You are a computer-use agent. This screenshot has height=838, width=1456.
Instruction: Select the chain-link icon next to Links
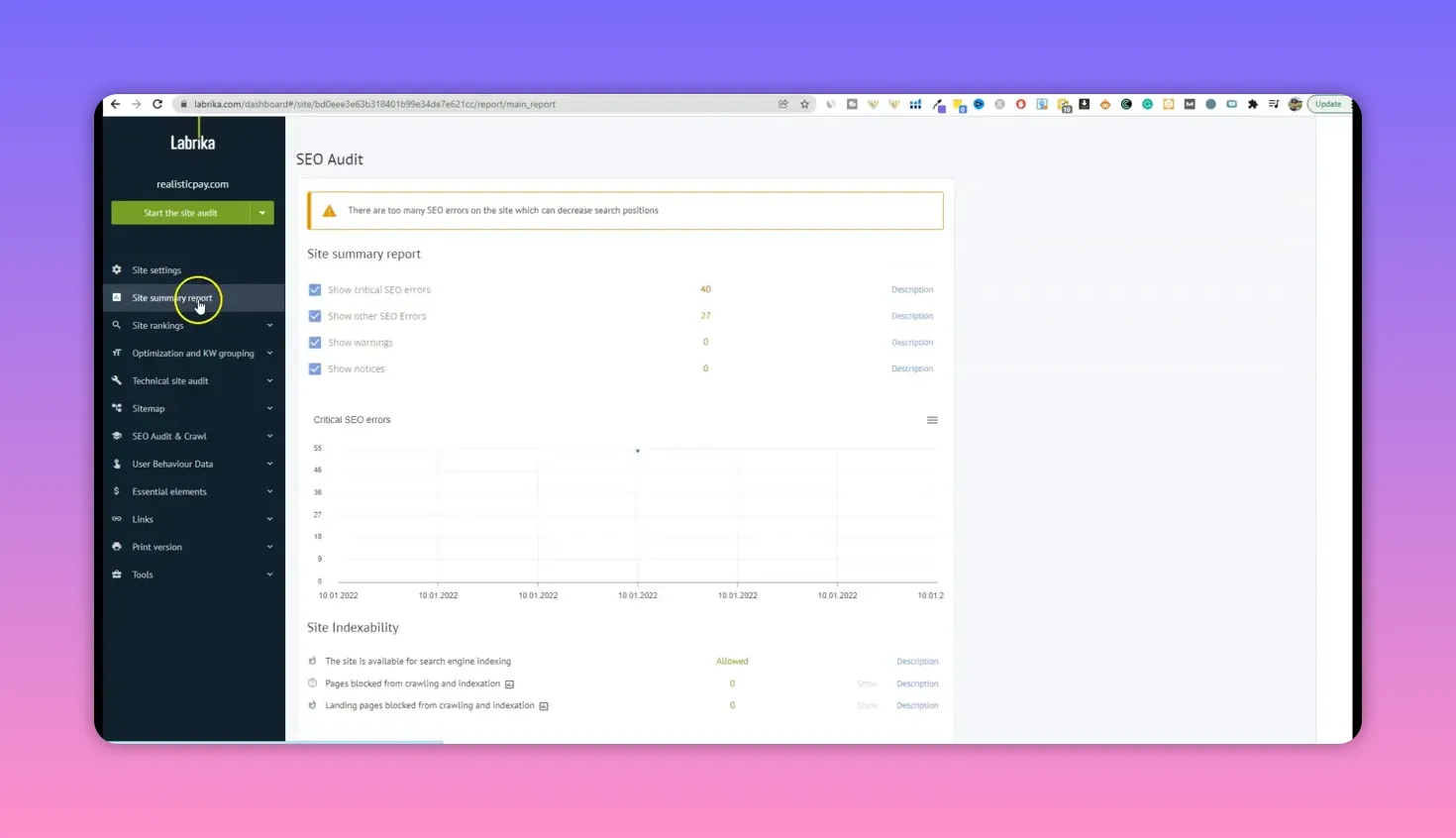click(x=117, y=519)
